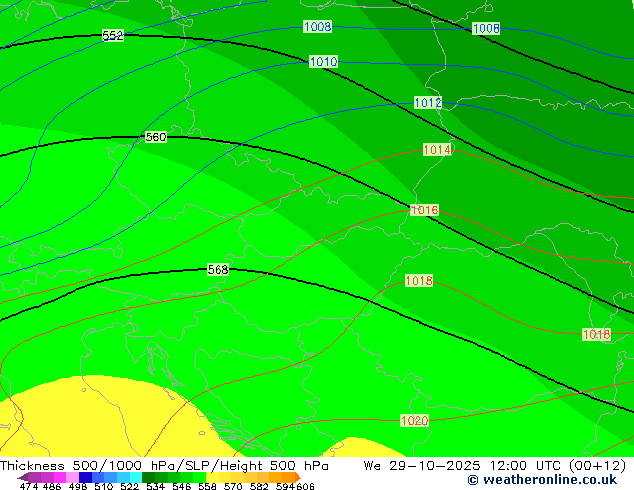The height and width of the screenshot is (490, 634).
Task: Click the 568 height contour label
Action: pos(218,269)
